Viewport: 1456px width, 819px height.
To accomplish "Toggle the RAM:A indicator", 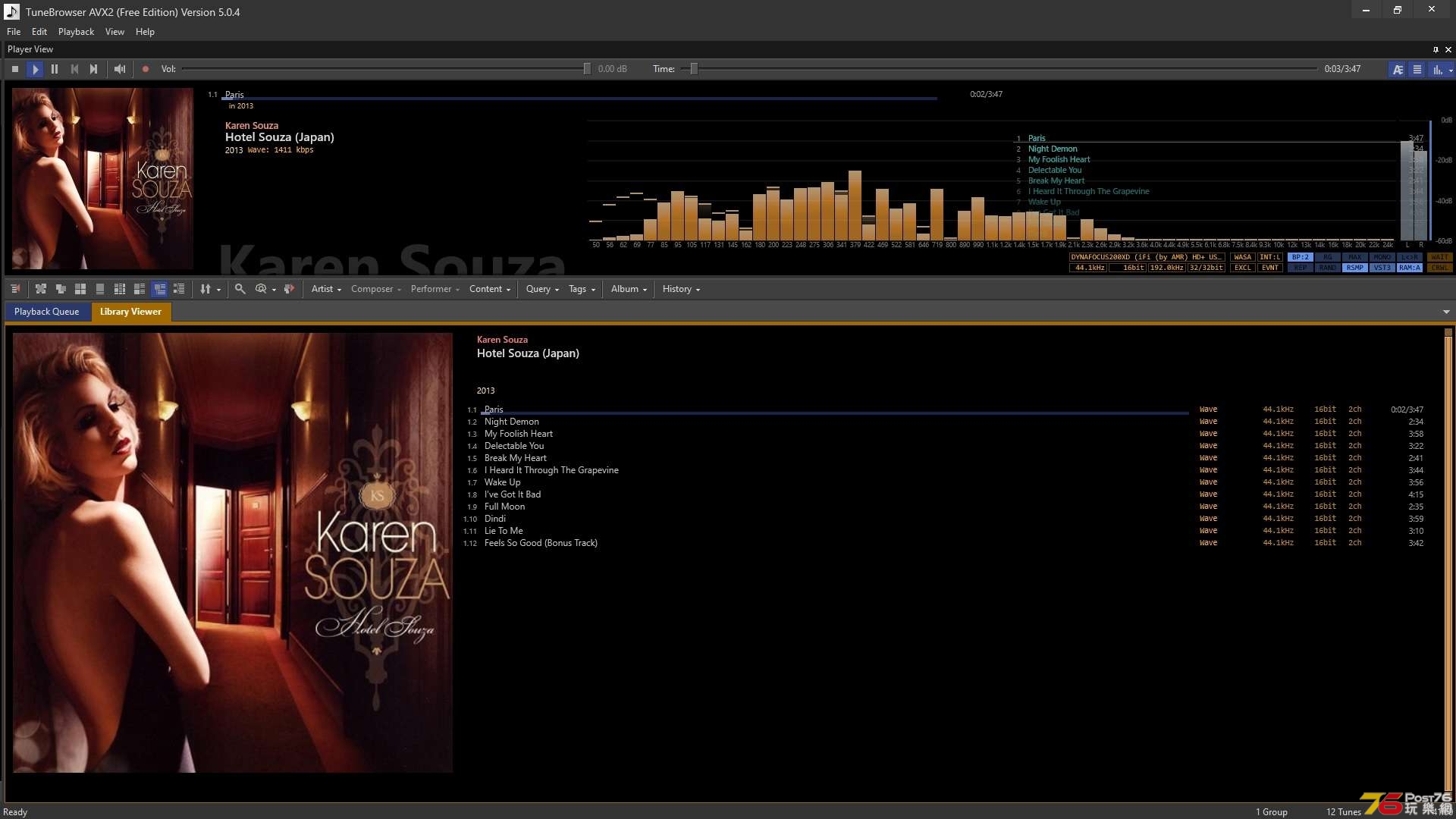I will point(1409,268).
